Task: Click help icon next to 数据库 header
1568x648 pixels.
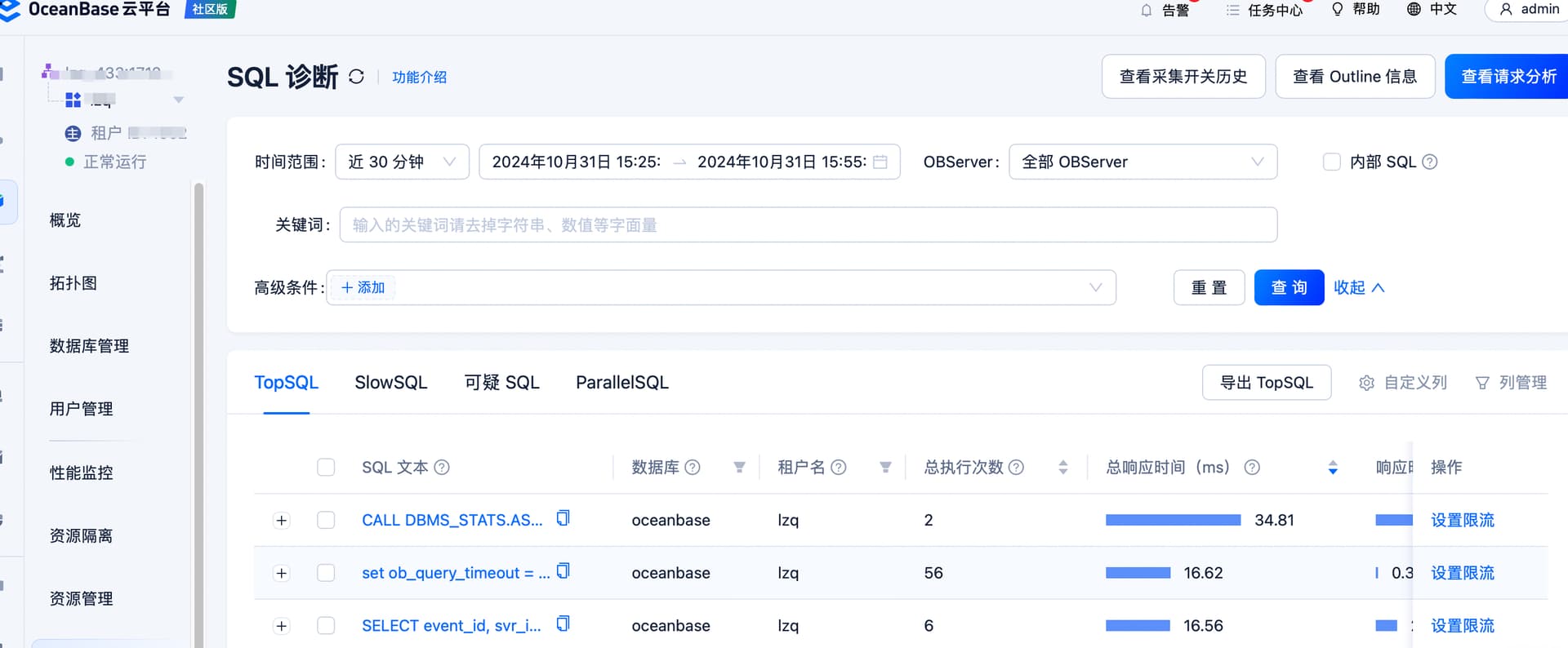Action: click(x=693, y=467)
